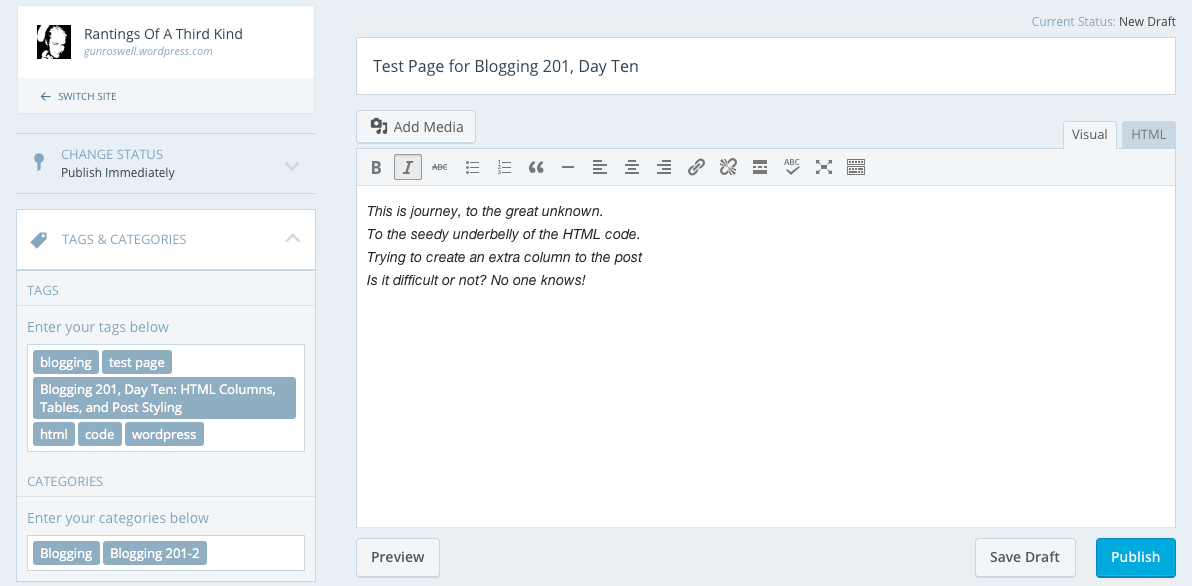Collapse the Tags & Categories panel

click(292, 239)
